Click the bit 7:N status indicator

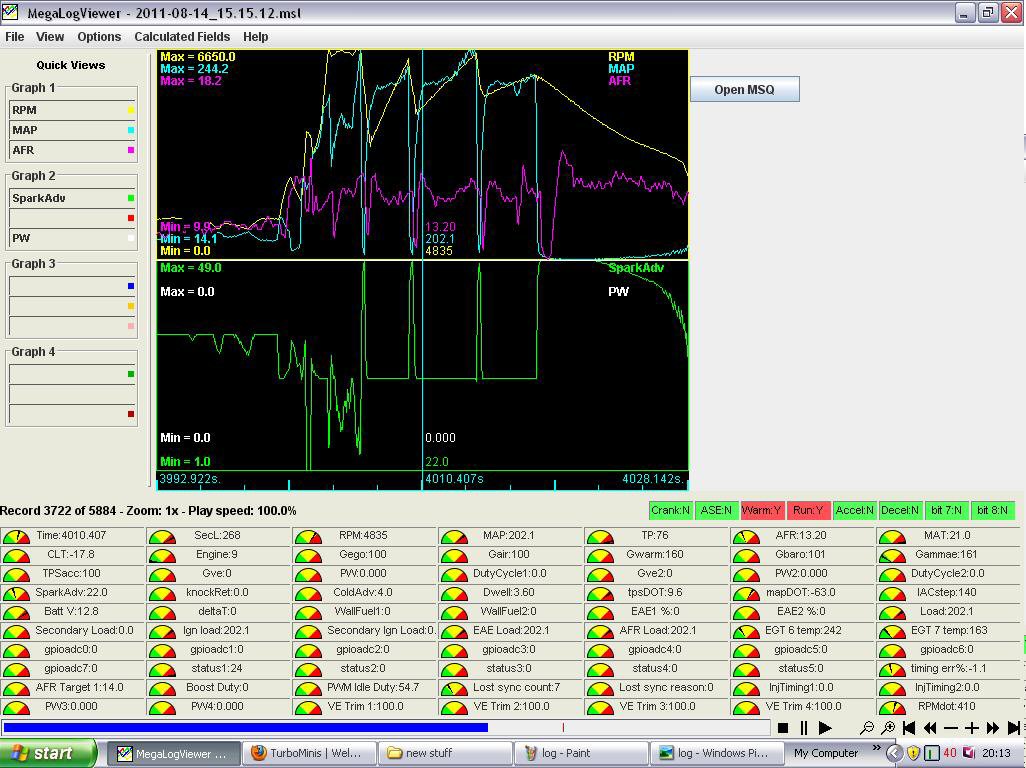(x=946, y=510)
